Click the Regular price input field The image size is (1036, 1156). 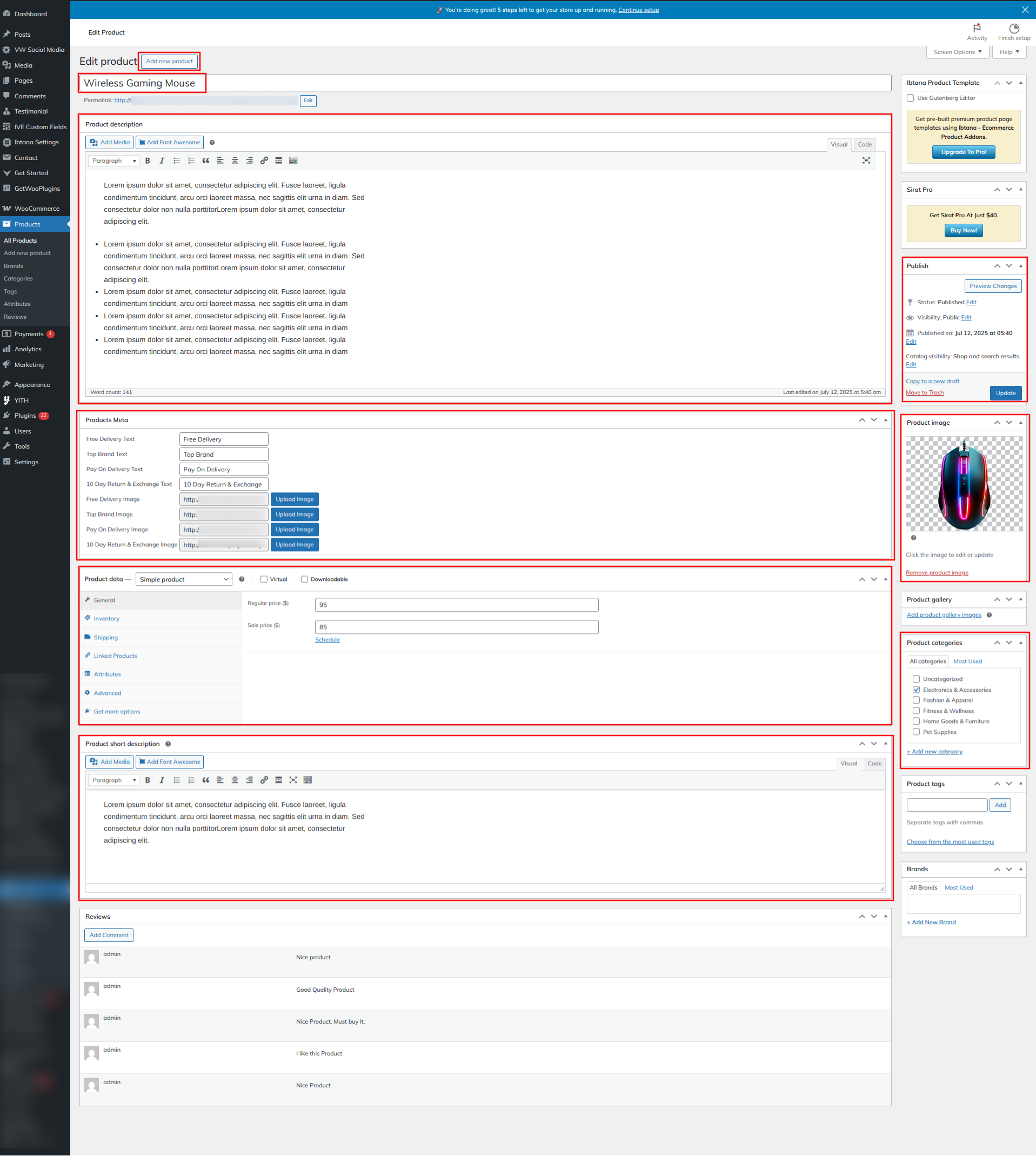(x=456, y=604)
